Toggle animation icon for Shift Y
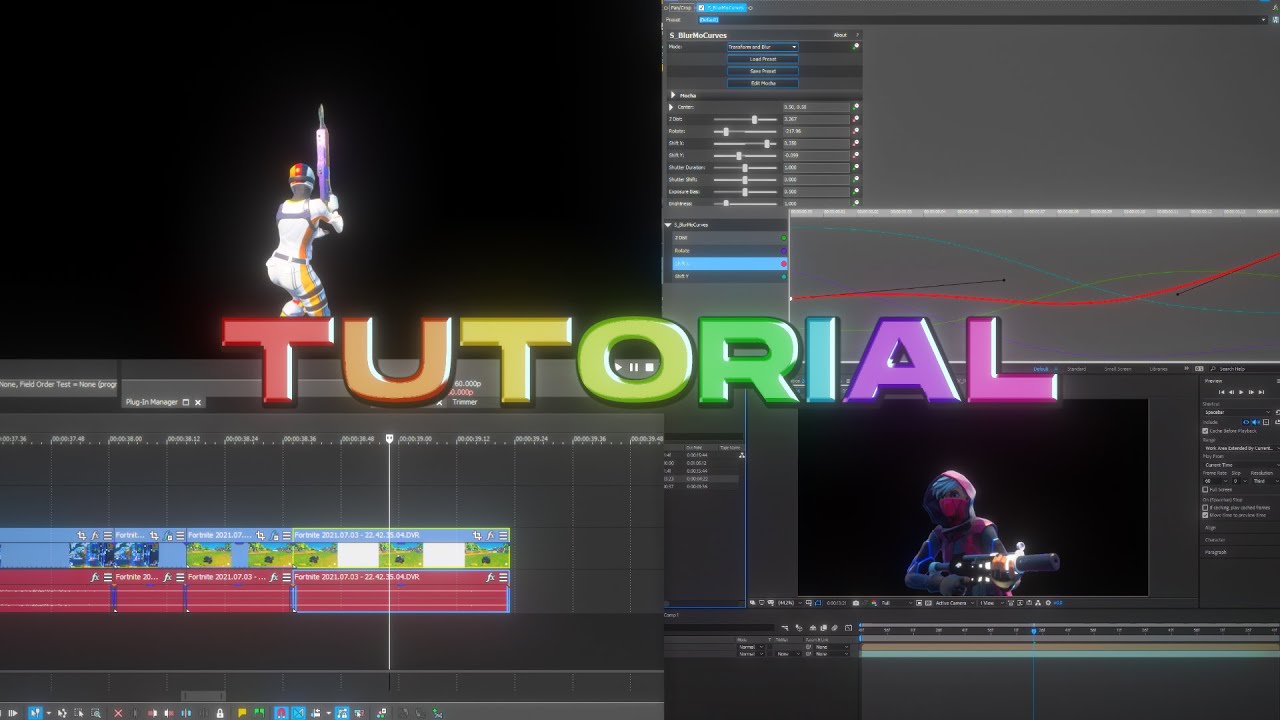This screenshot has height=720, width=1280. click(x=855, y=155)
